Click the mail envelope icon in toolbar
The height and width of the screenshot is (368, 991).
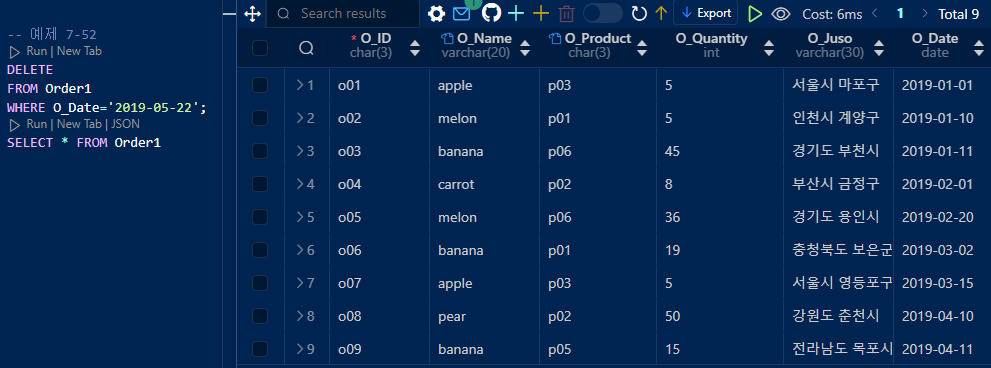pos(461,13)
